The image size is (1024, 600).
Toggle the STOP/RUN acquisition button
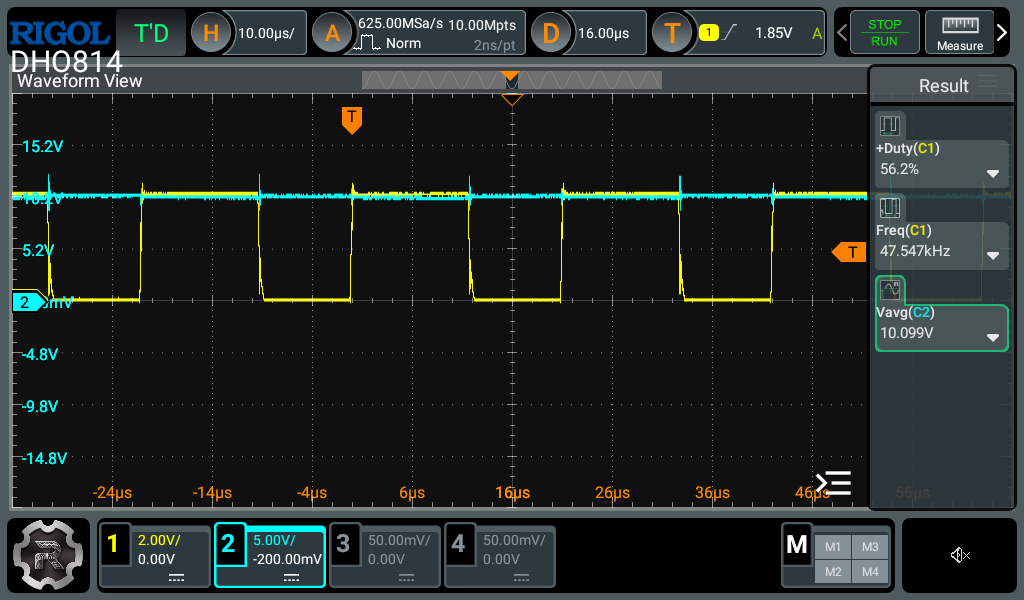pos(884,33)
